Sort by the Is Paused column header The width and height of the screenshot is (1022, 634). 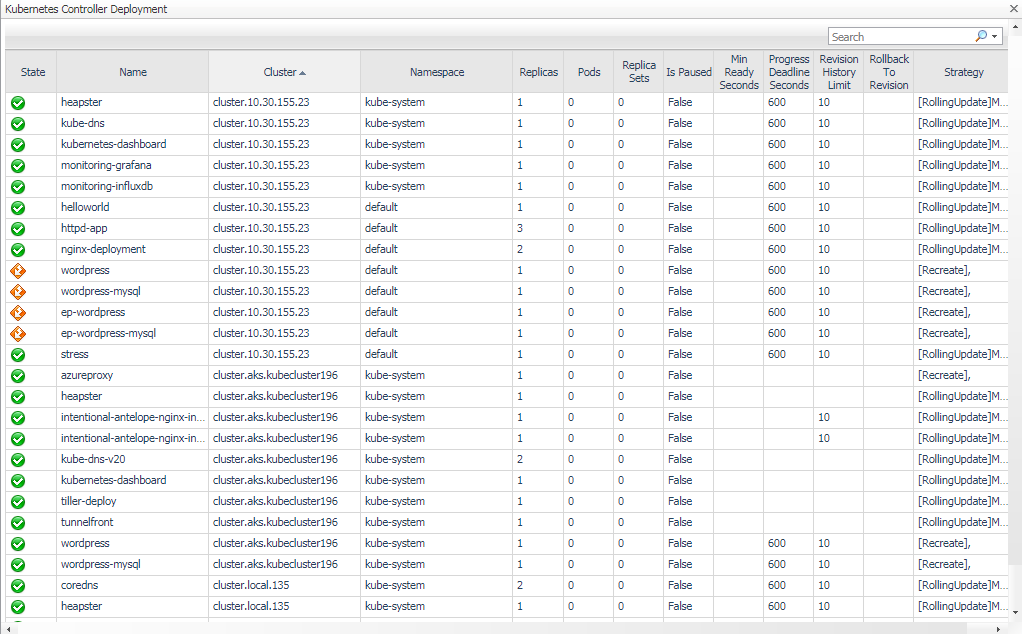click(x=688, y=72)
